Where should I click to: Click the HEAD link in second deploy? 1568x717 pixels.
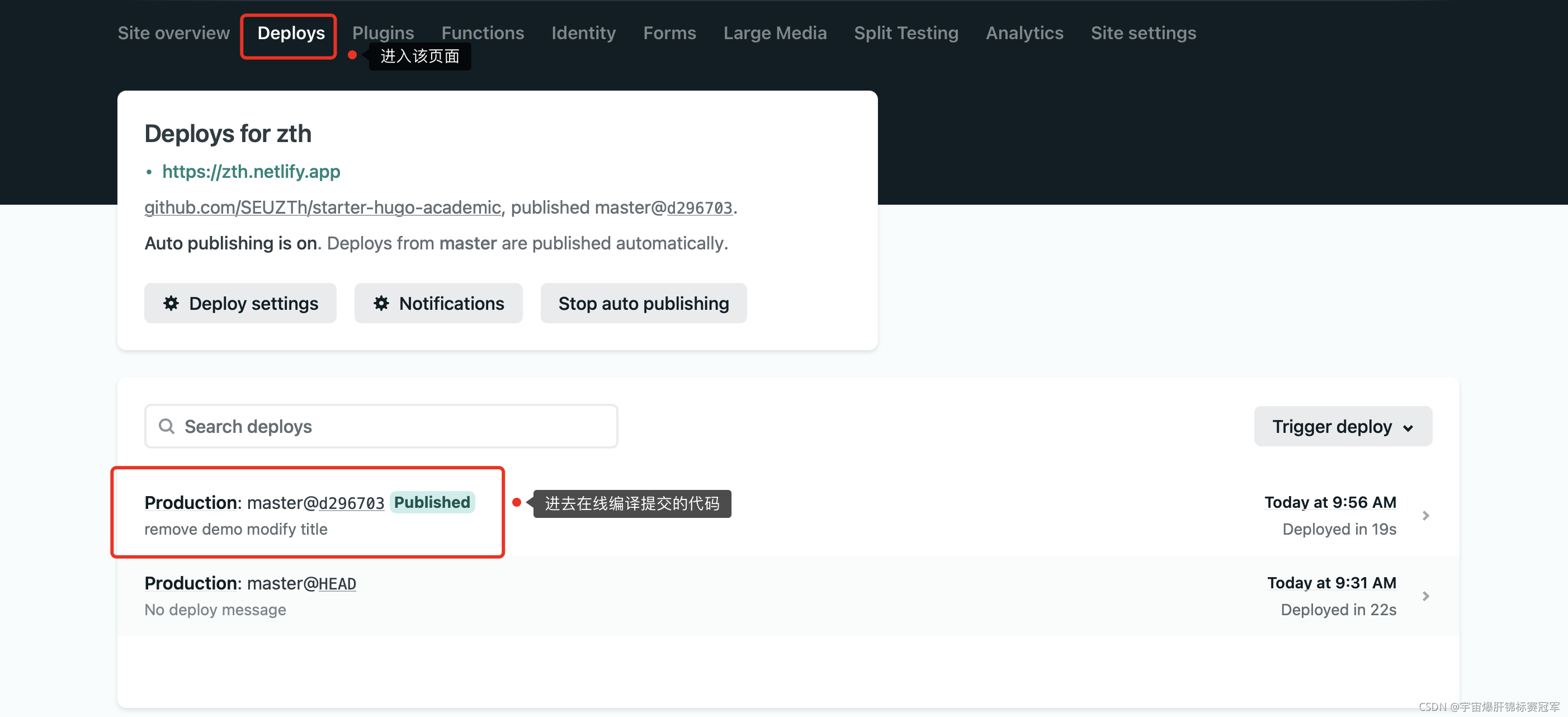pos(337,584)
